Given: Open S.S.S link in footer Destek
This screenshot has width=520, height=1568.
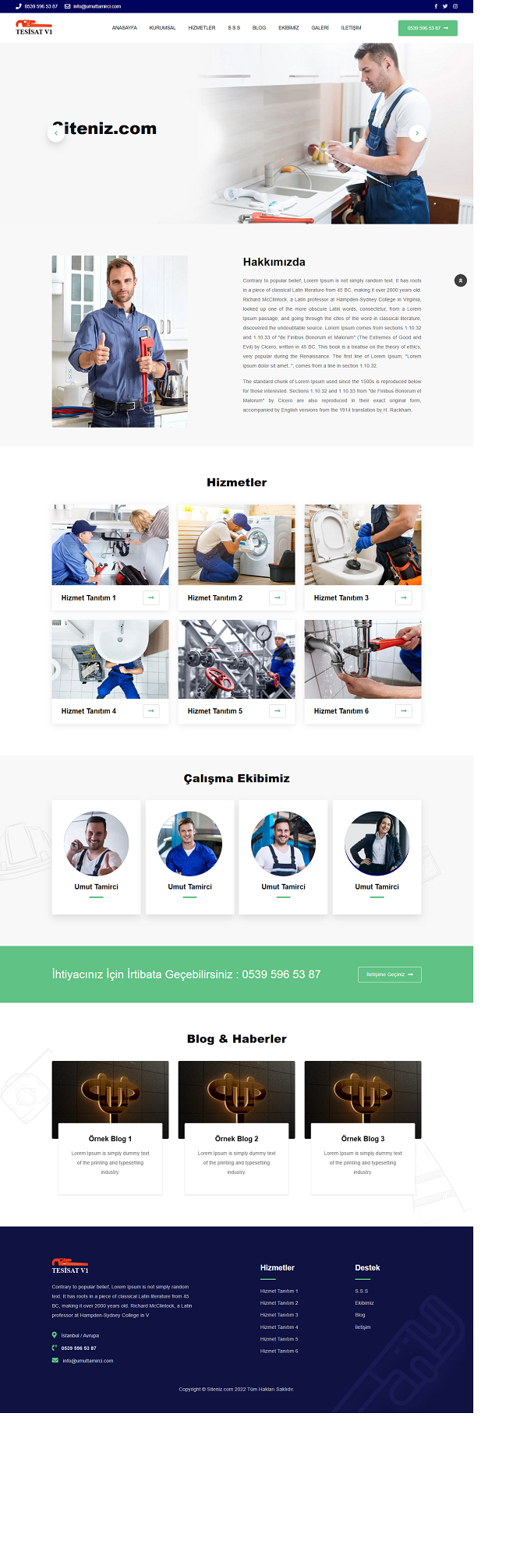Looking at the screenshot, I should pyautogui.click(x=362, y=1291).
